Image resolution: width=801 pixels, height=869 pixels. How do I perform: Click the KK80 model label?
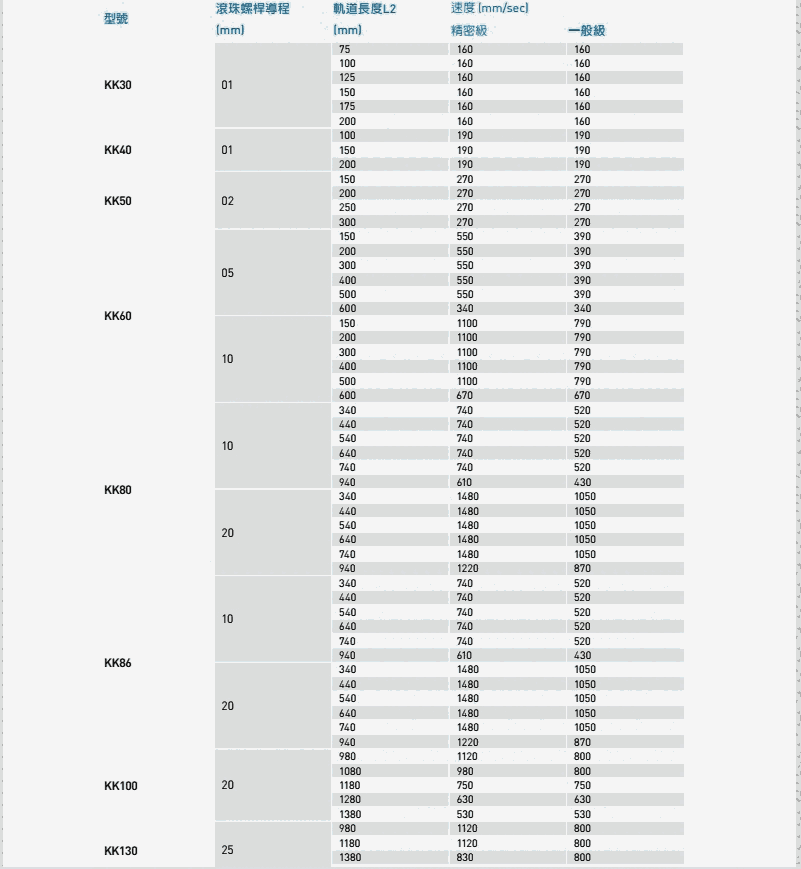click(x=117, y=490)
